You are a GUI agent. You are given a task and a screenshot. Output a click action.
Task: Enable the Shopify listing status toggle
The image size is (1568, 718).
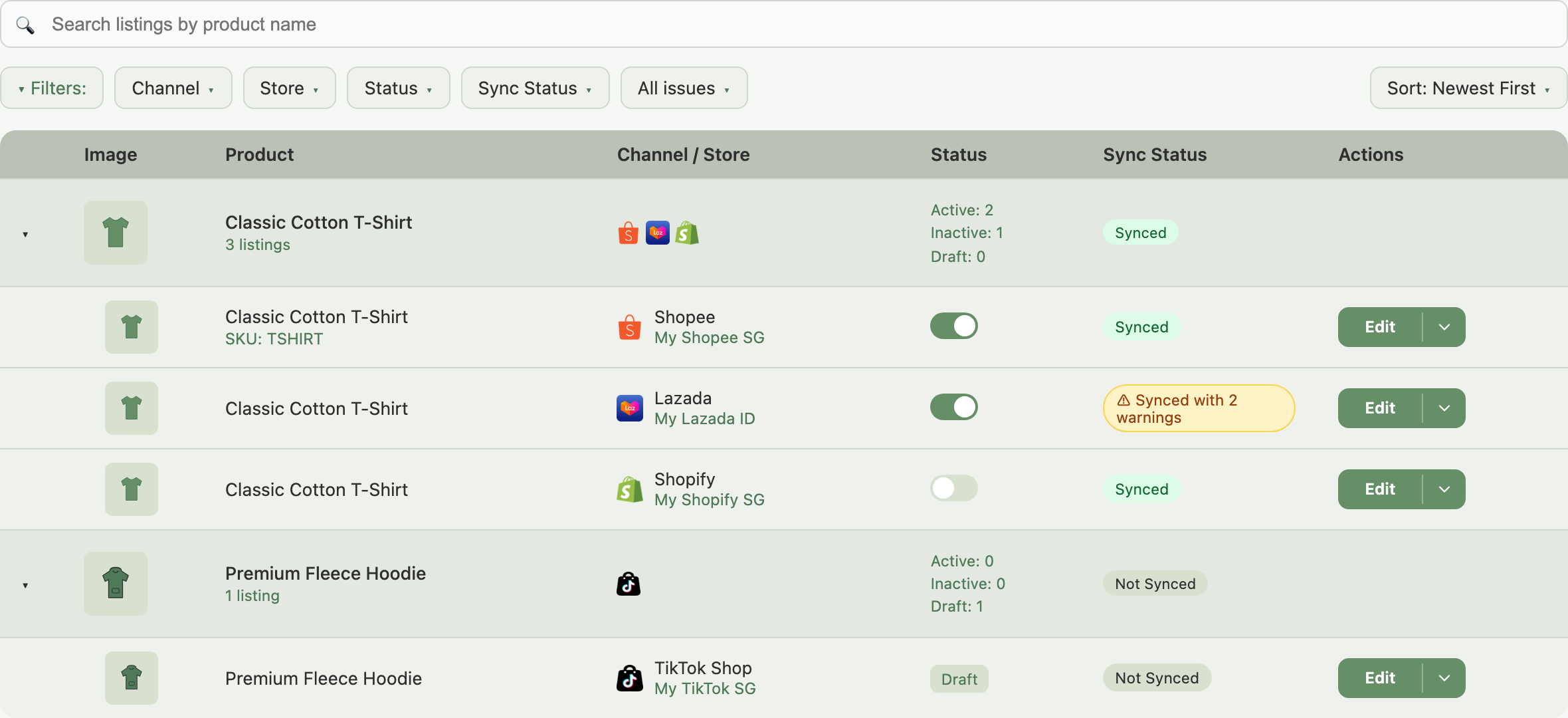point(954,488)
